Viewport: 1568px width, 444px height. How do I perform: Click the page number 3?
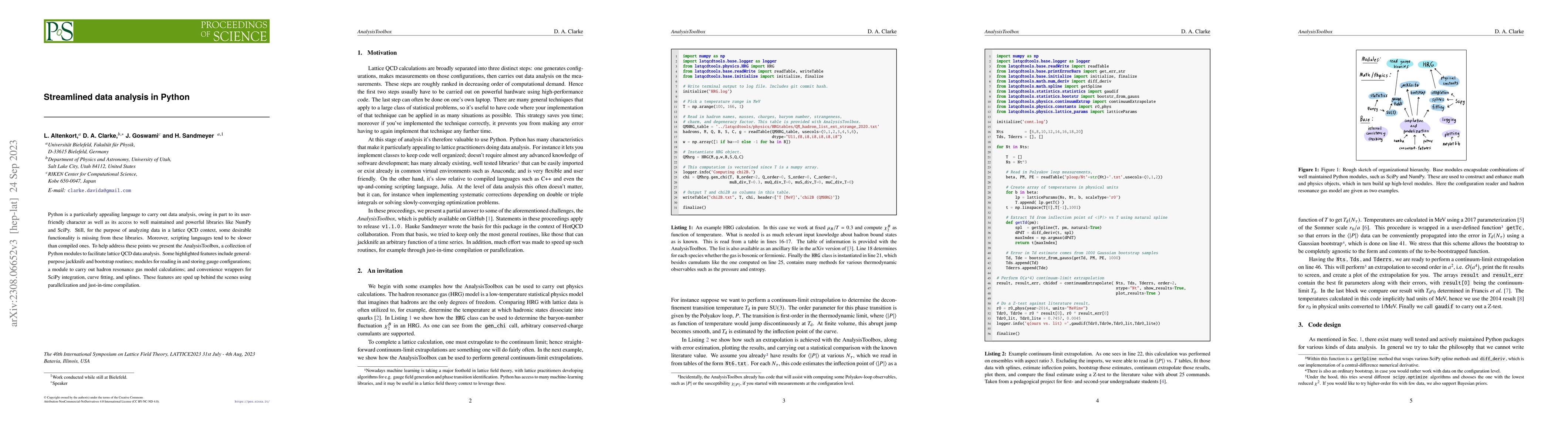(x=783, y=400)
